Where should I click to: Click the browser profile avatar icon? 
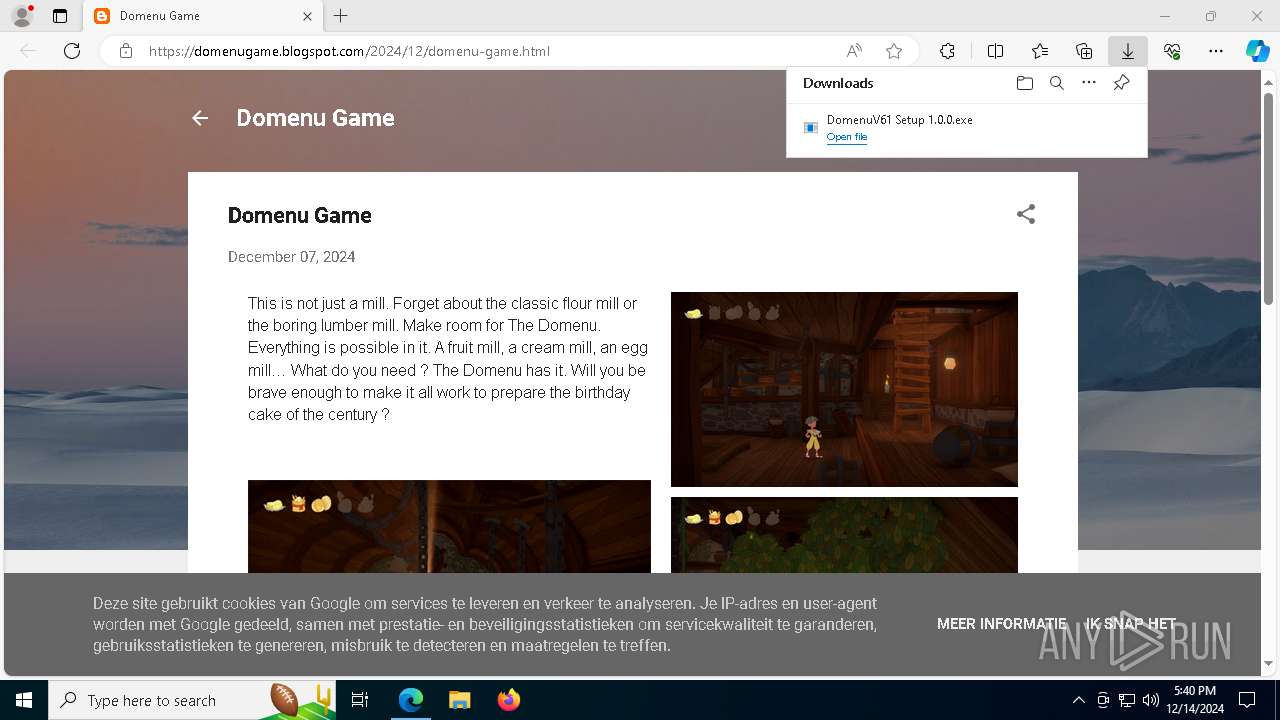pyautogui.click(x=21, y=16)
